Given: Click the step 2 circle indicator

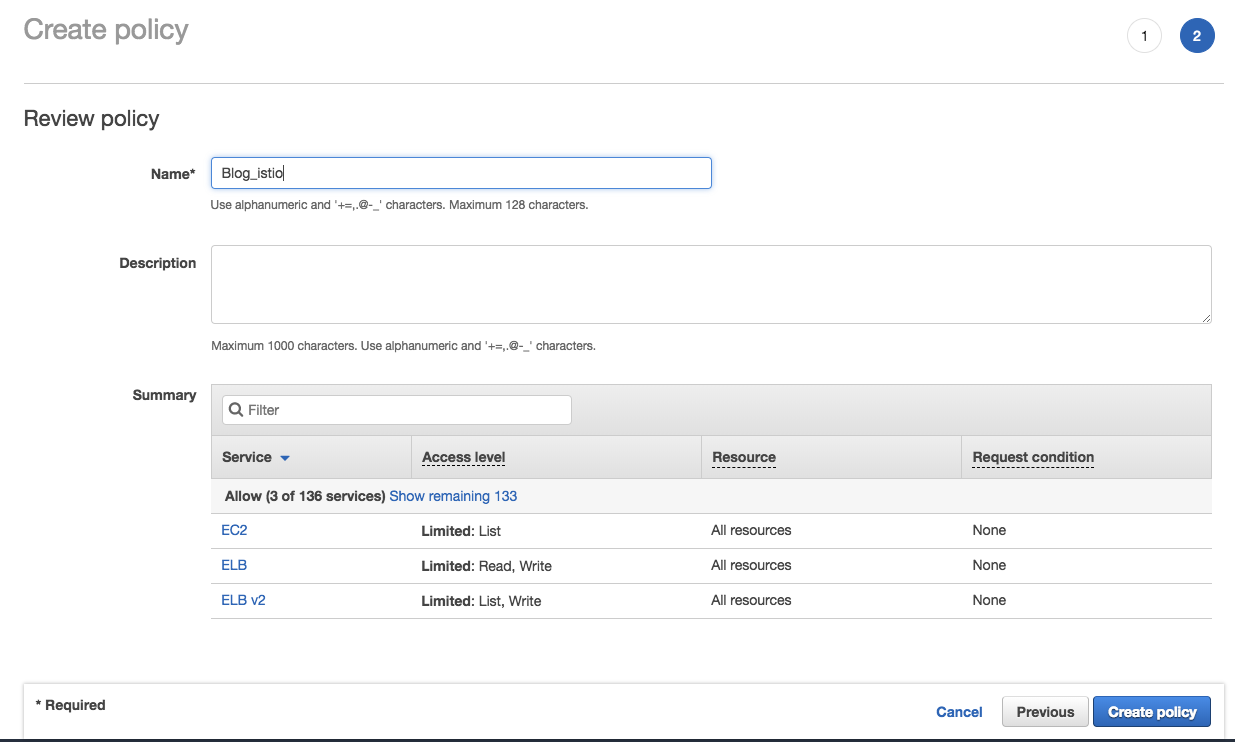Looking at the screenshot, I should pyautogui.click(x=1196, y=37).
